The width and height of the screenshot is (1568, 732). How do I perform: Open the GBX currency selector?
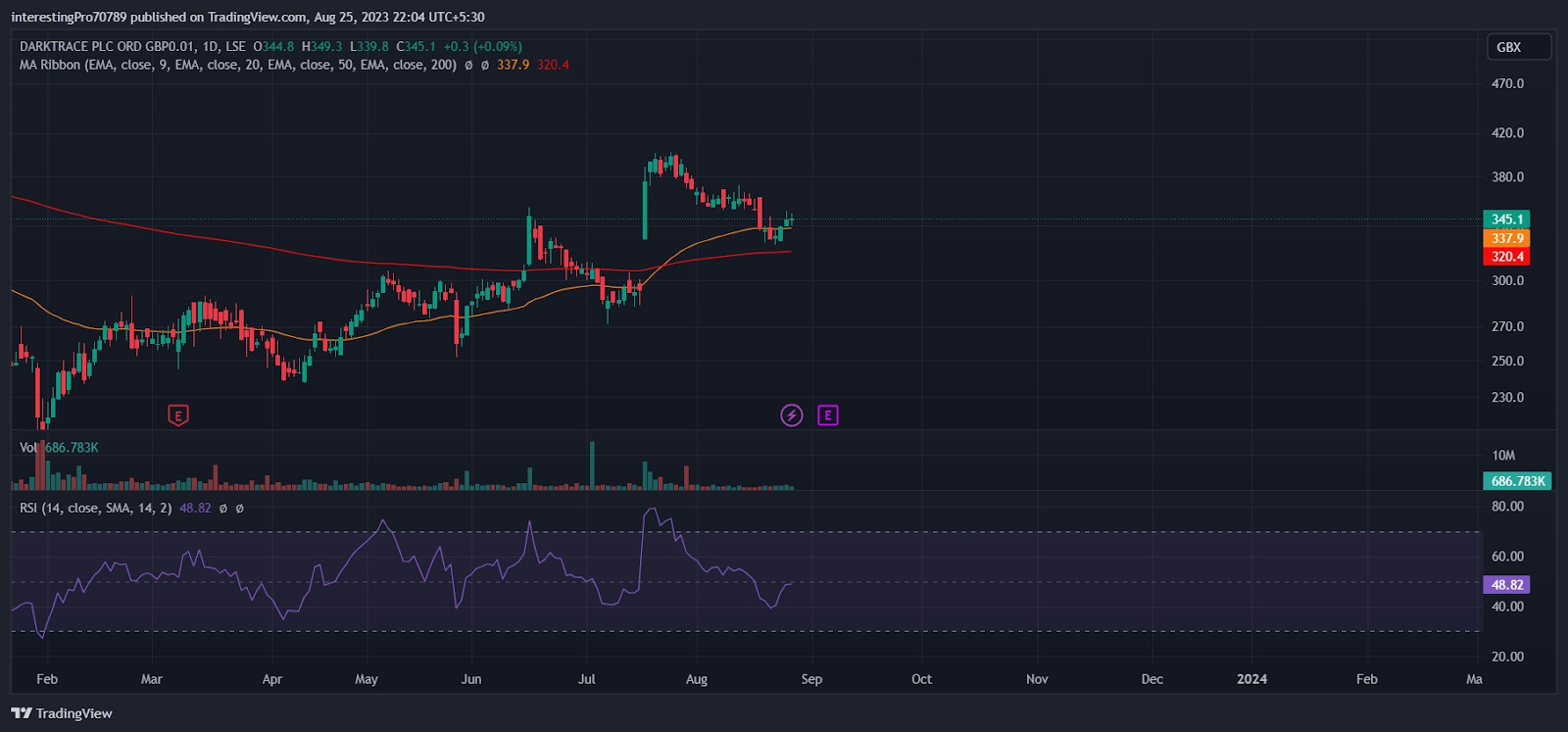pyautogui.click(x=1519, y=47)
